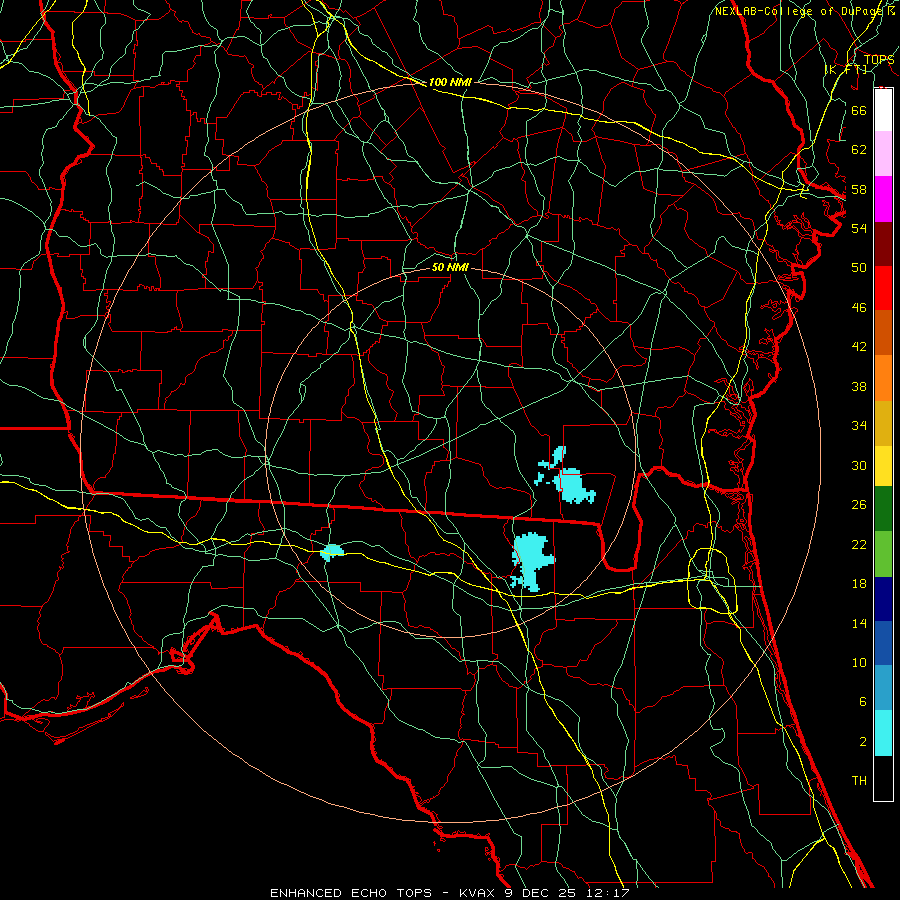Click the 'K FT' legend units label
Image resolution: width=900 pixels, height=900 pixels.
pos(846,69)
